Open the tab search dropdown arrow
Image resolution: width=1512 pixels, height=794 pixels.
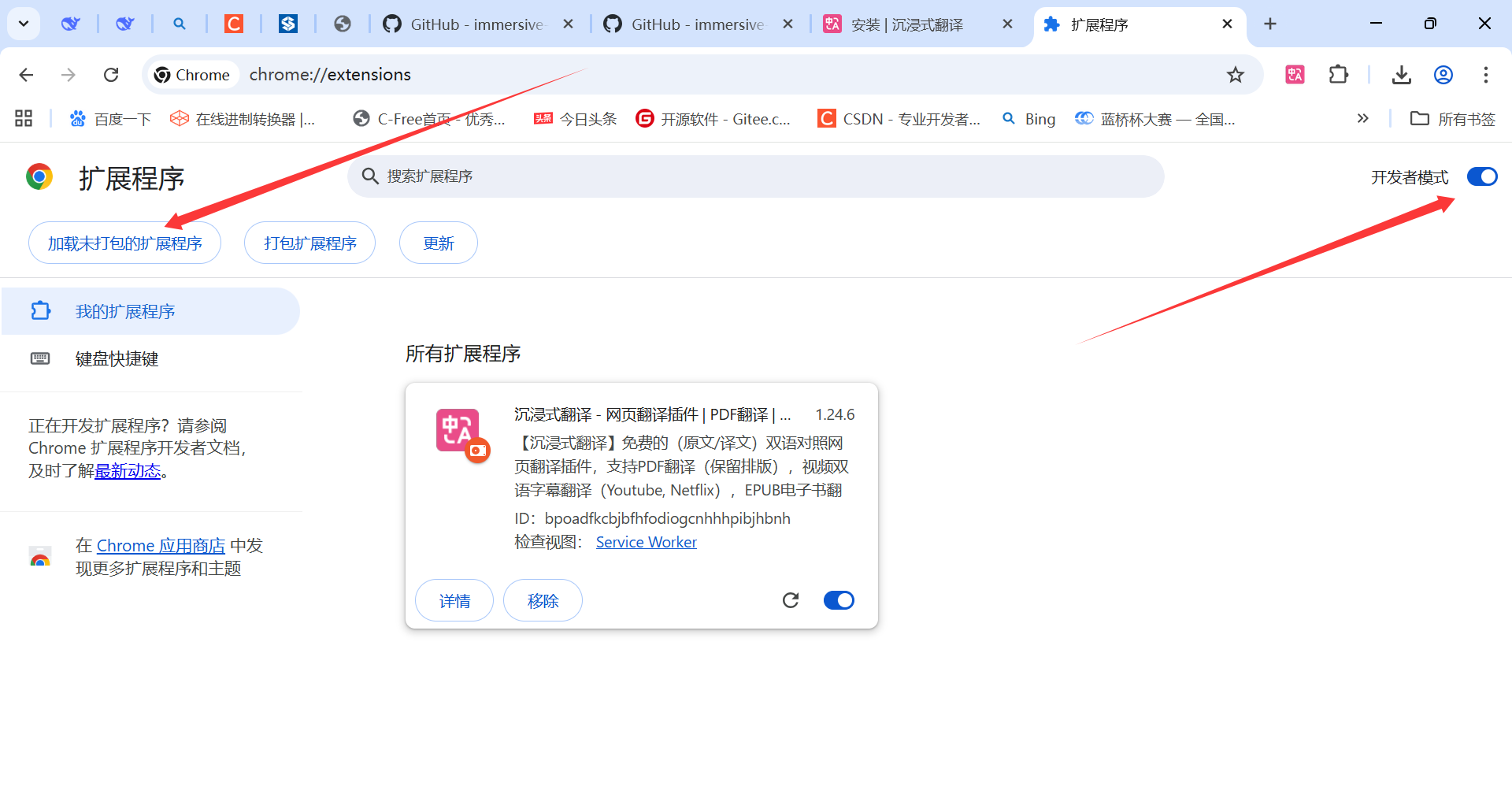point(24,24)
